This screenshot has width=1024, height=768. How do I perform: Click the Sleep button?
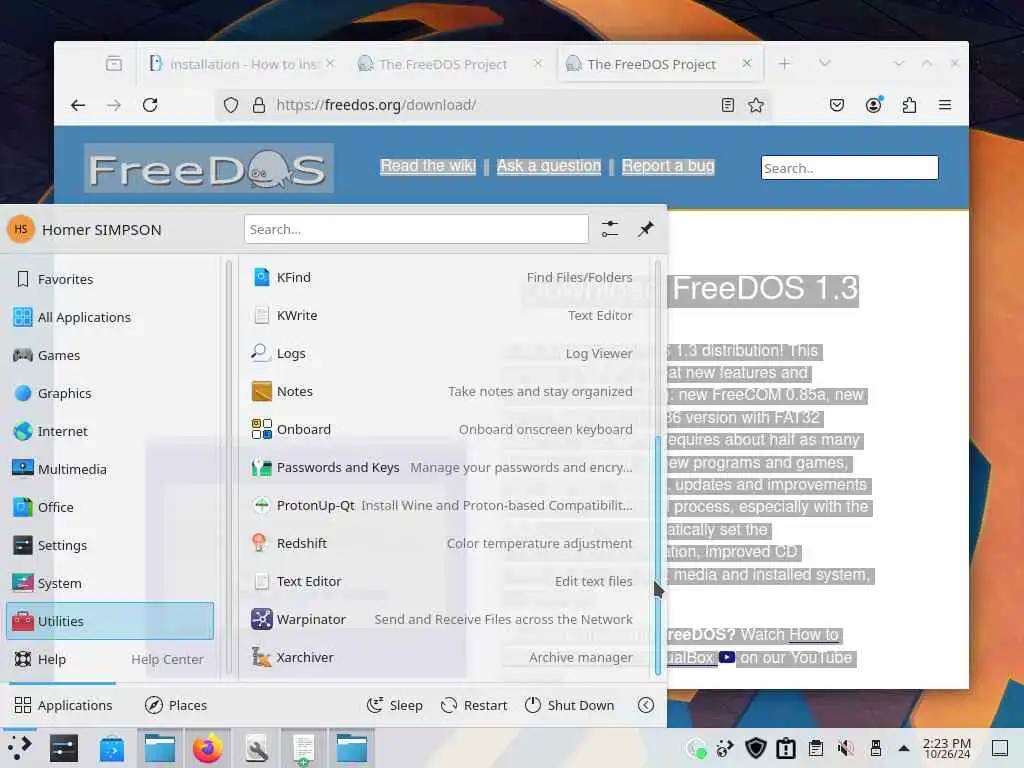pos(394,705)
